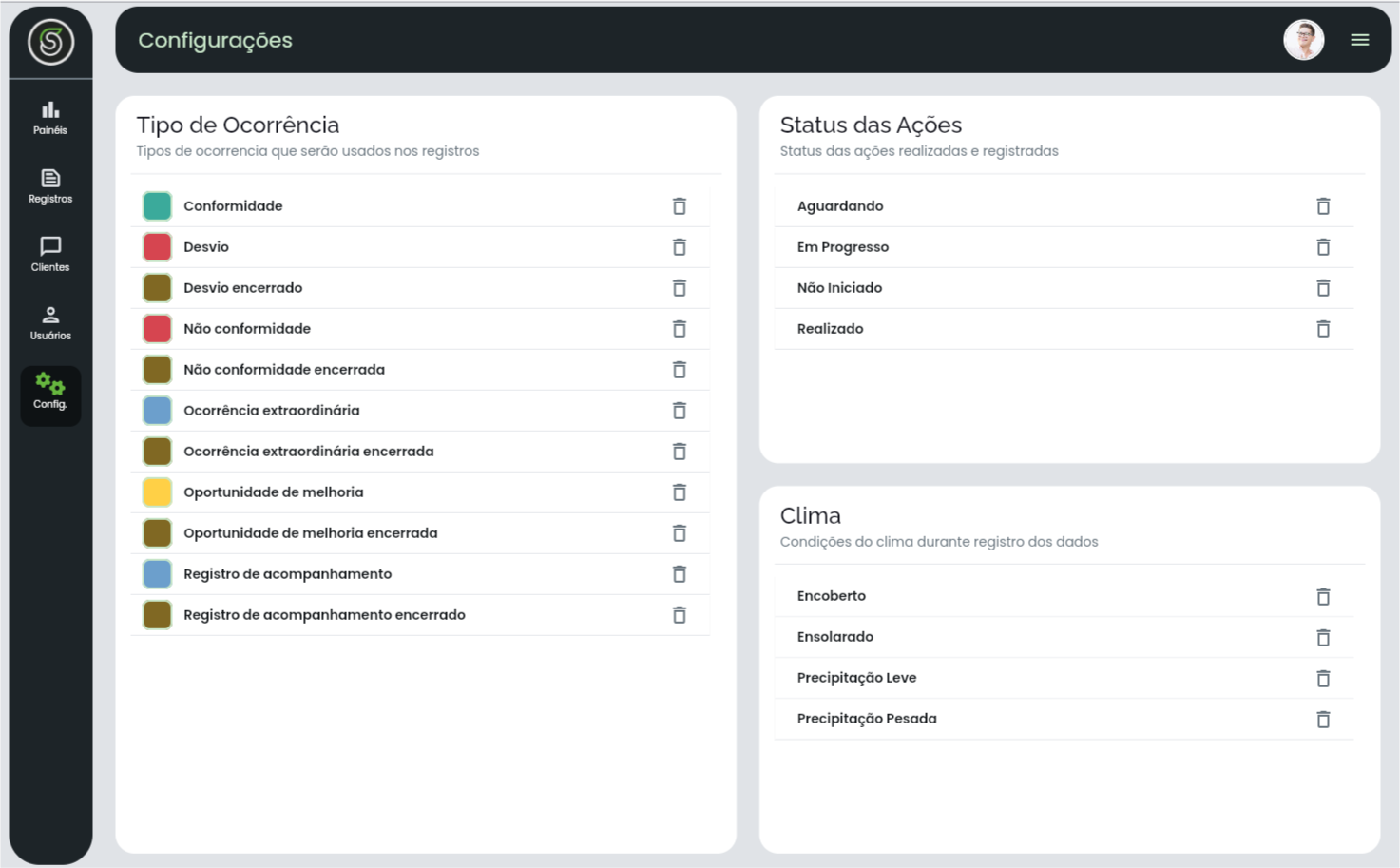Click the blue swatch for Ocorrência extraordinária

pyautogui.click(x=157, y=410)
